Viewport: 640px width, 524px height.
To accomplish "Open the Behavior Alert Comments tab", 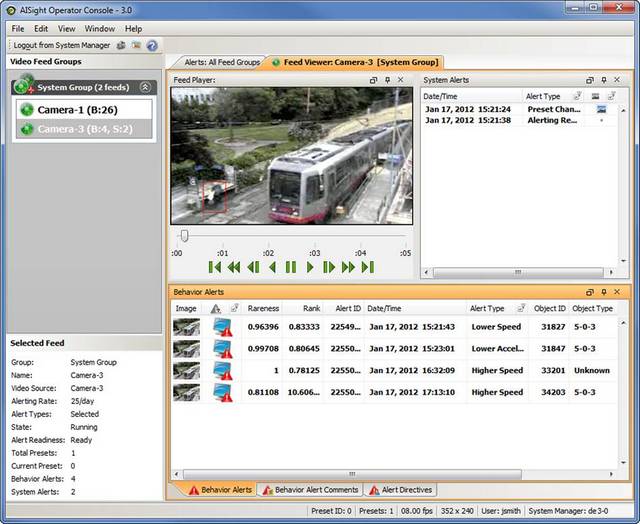I will [309, 490].
